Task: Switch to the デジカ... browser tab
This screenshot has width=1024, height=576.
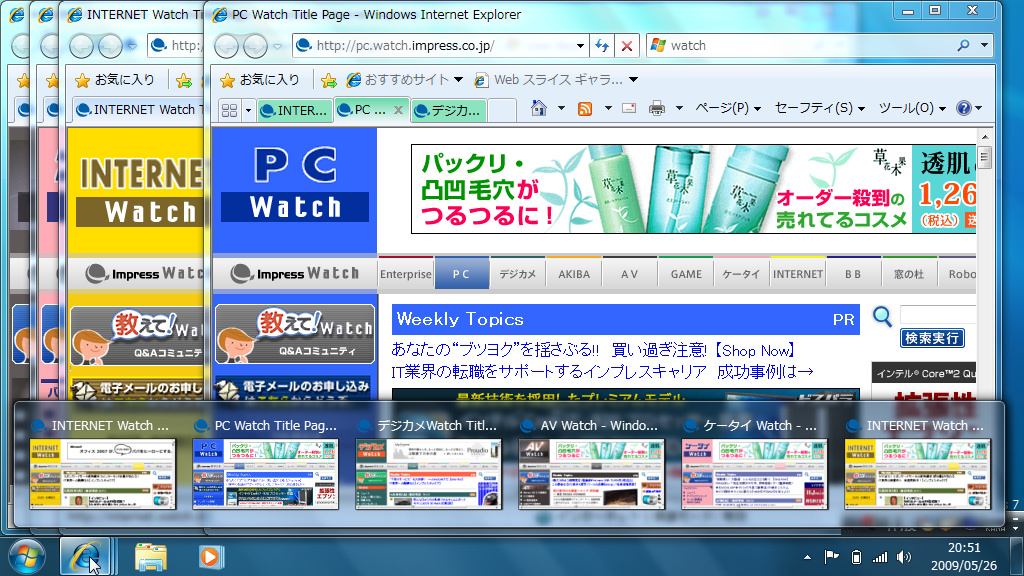Action: click(x=450, y=110)
